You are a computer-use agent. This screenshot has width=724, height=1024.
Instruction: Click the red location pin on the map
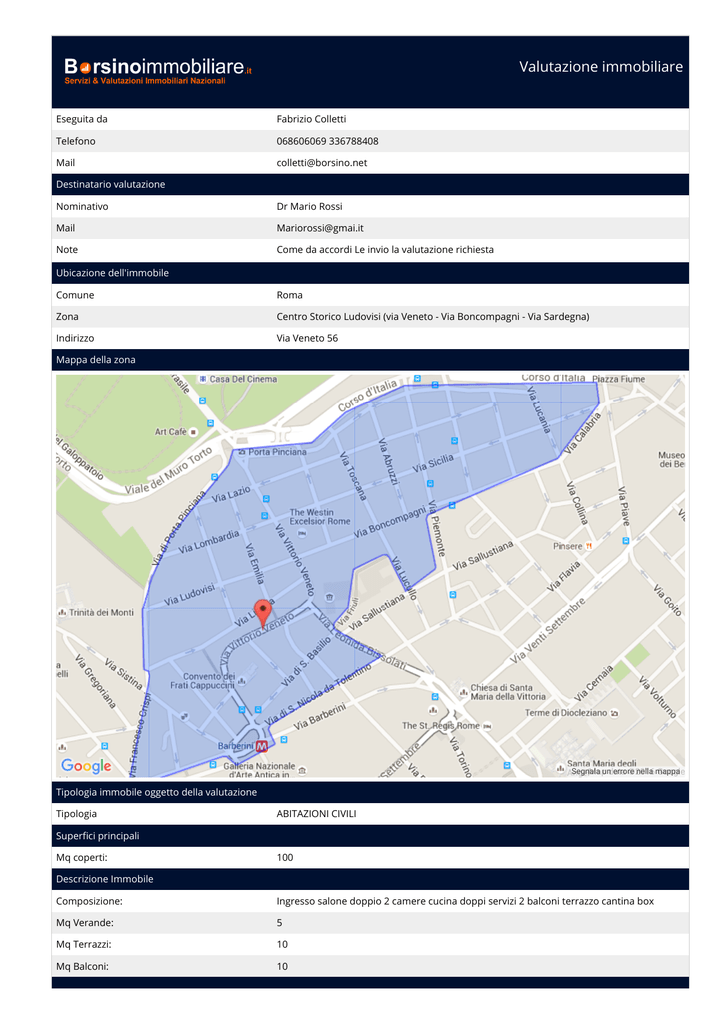[262, 614]
